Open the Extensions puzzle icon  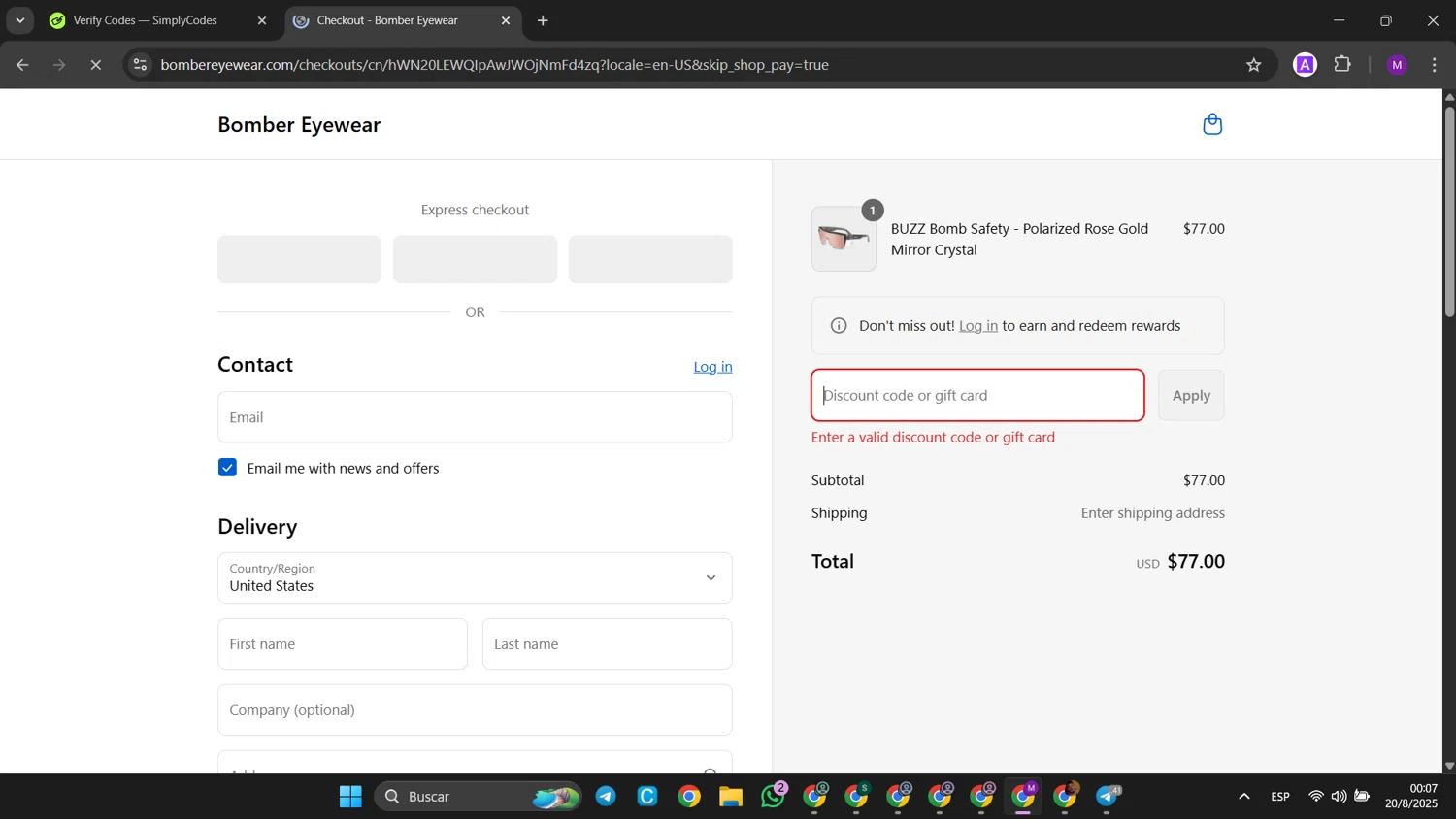1342,65
